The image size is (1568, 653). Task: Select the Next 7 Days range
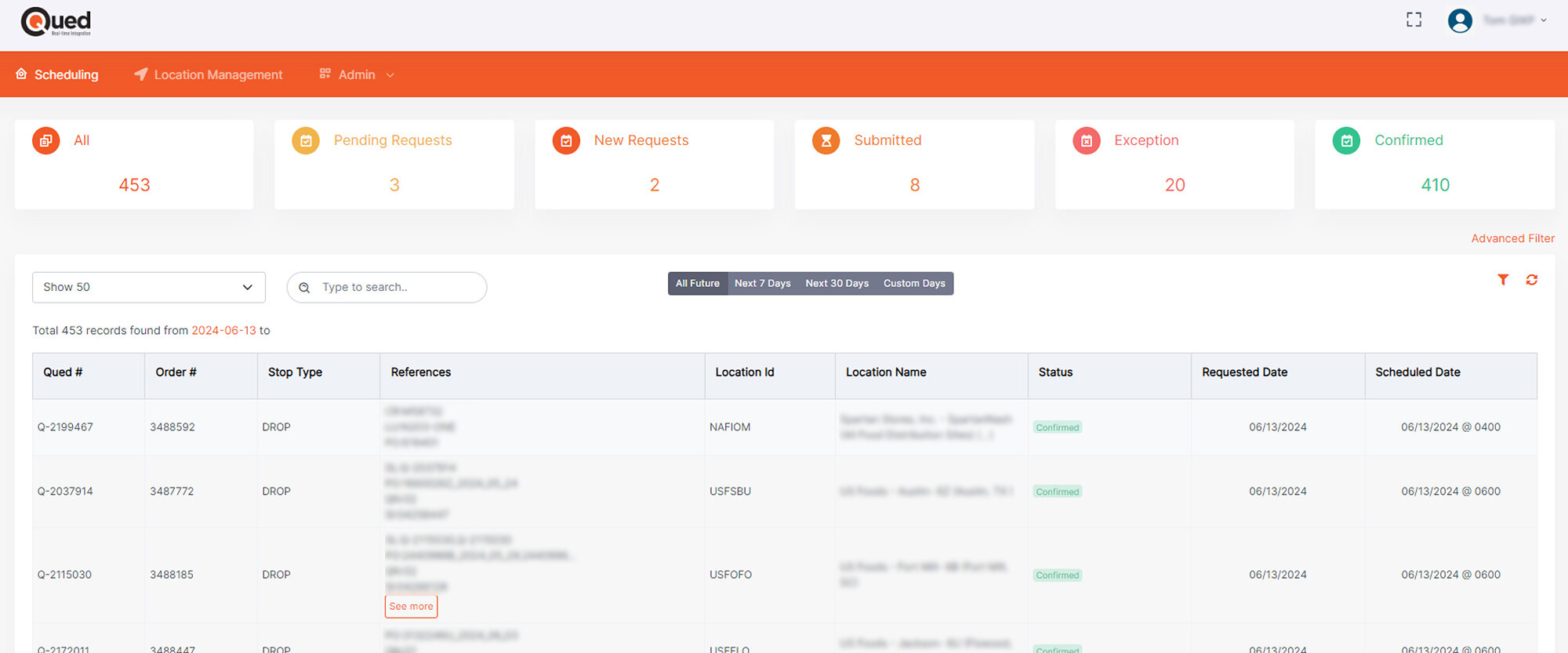click(762, 283)
